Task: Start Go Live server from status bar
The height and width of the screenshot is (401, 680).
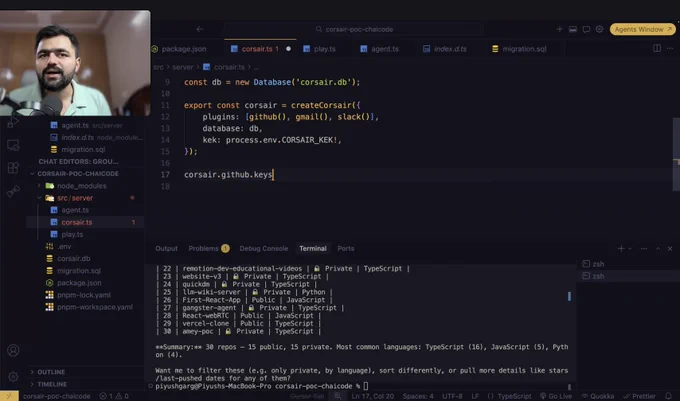Action: (556, 396)
